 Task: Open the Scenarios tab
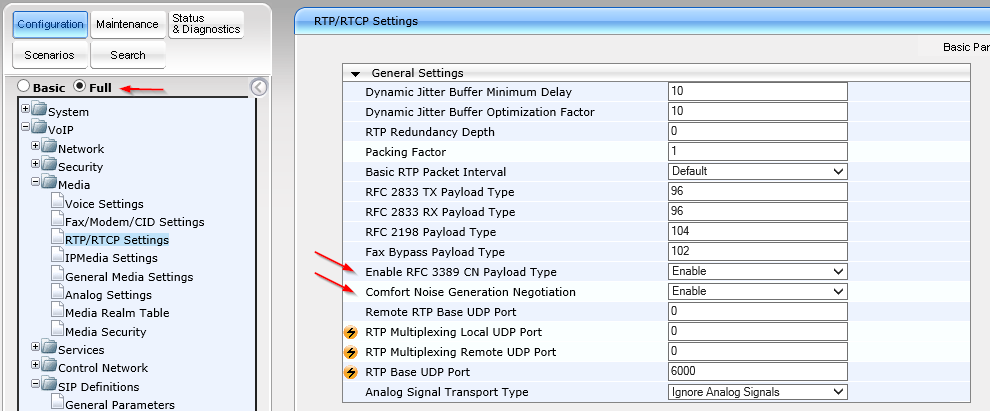click(49, 55)
